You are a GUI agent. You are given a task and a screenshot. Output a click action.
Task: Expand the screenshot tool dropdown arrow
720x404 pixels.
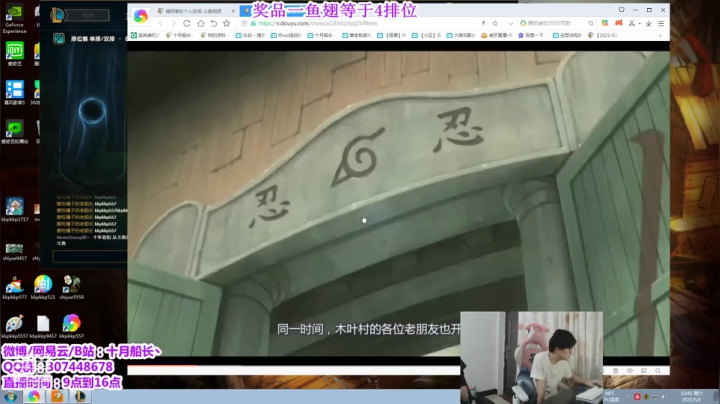click(x=640, y=23)
